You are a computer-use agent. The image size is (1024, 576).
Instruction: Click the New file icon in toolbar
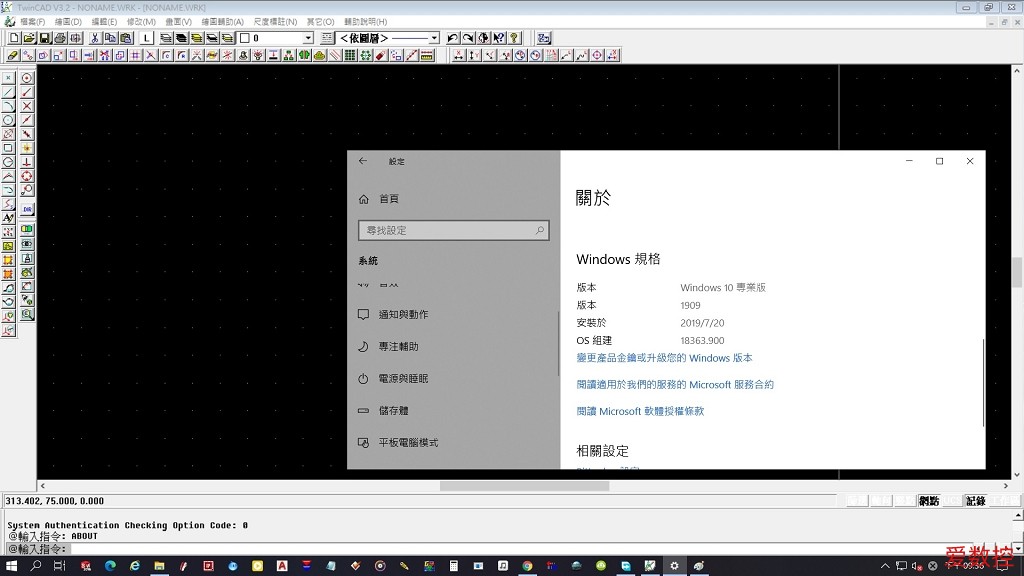13,38
